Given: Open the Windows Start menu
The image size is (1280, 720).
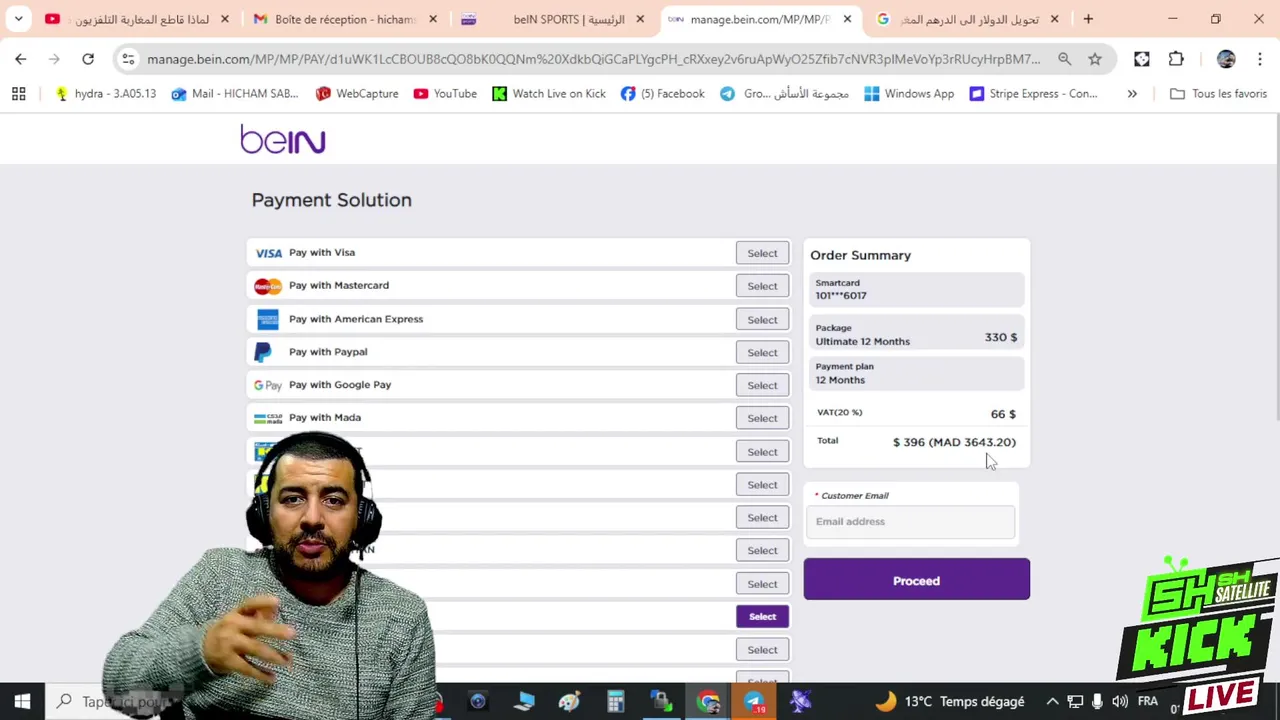Looking at the screenshot, I should (22, 701).
